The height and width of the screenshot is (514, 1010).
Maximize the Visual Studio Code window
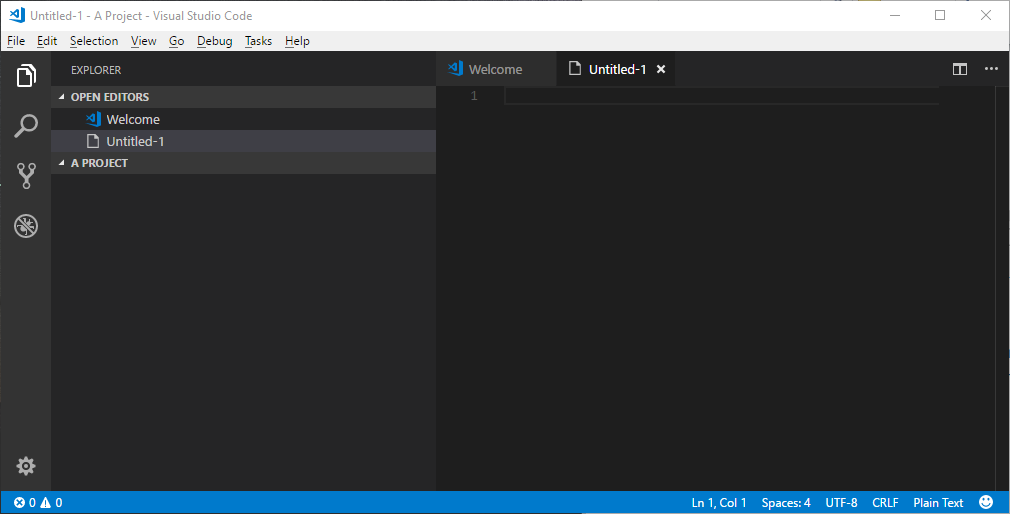(x=940, y=15)
